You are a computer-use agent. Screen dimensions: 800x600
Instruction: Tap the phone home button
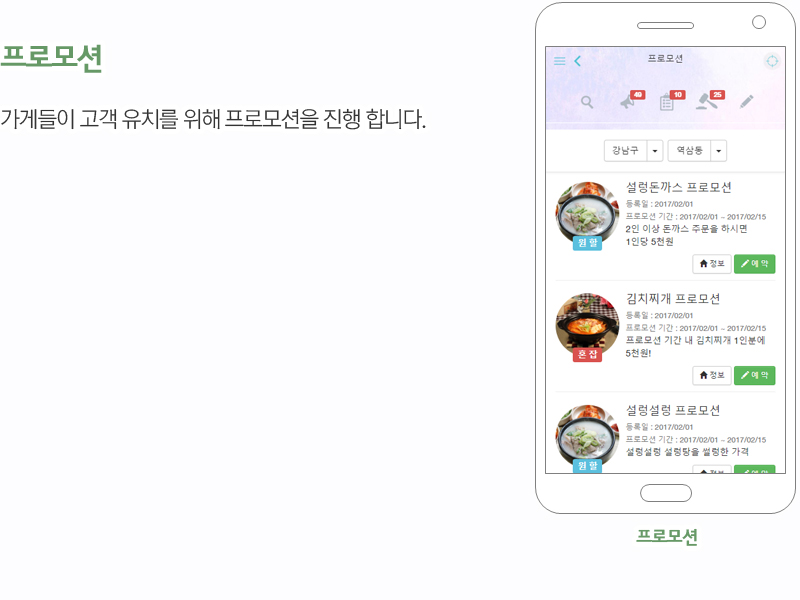(x=666, y=493)
